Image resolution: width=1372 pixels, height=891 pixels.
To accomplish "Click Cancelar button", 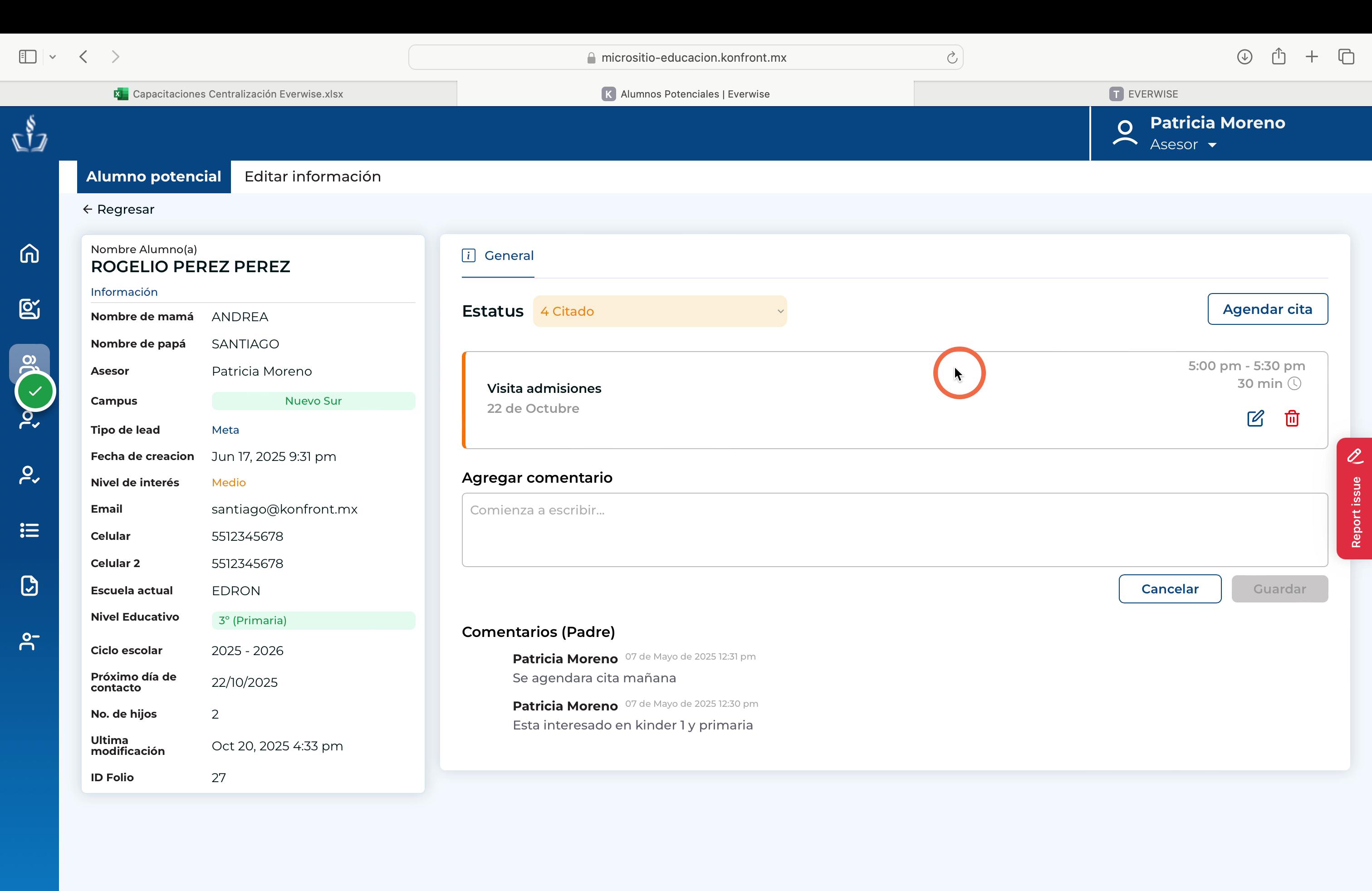I will coord(1170,589).
